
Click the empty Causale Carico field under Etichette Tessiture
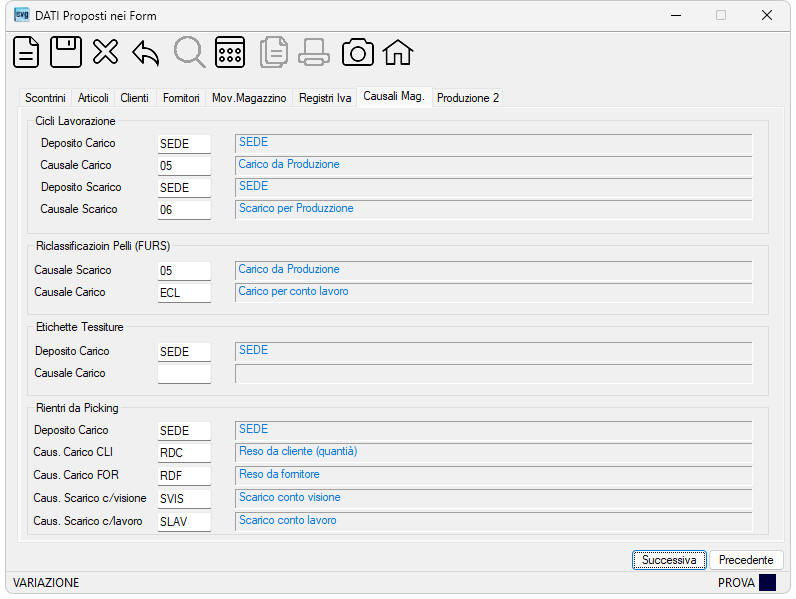tap(184, 374)
